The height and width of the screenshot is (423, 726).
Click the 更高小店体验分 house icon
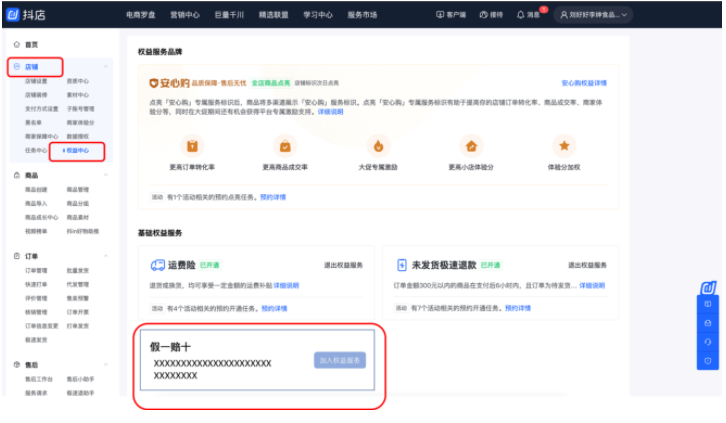click(471, 145)
